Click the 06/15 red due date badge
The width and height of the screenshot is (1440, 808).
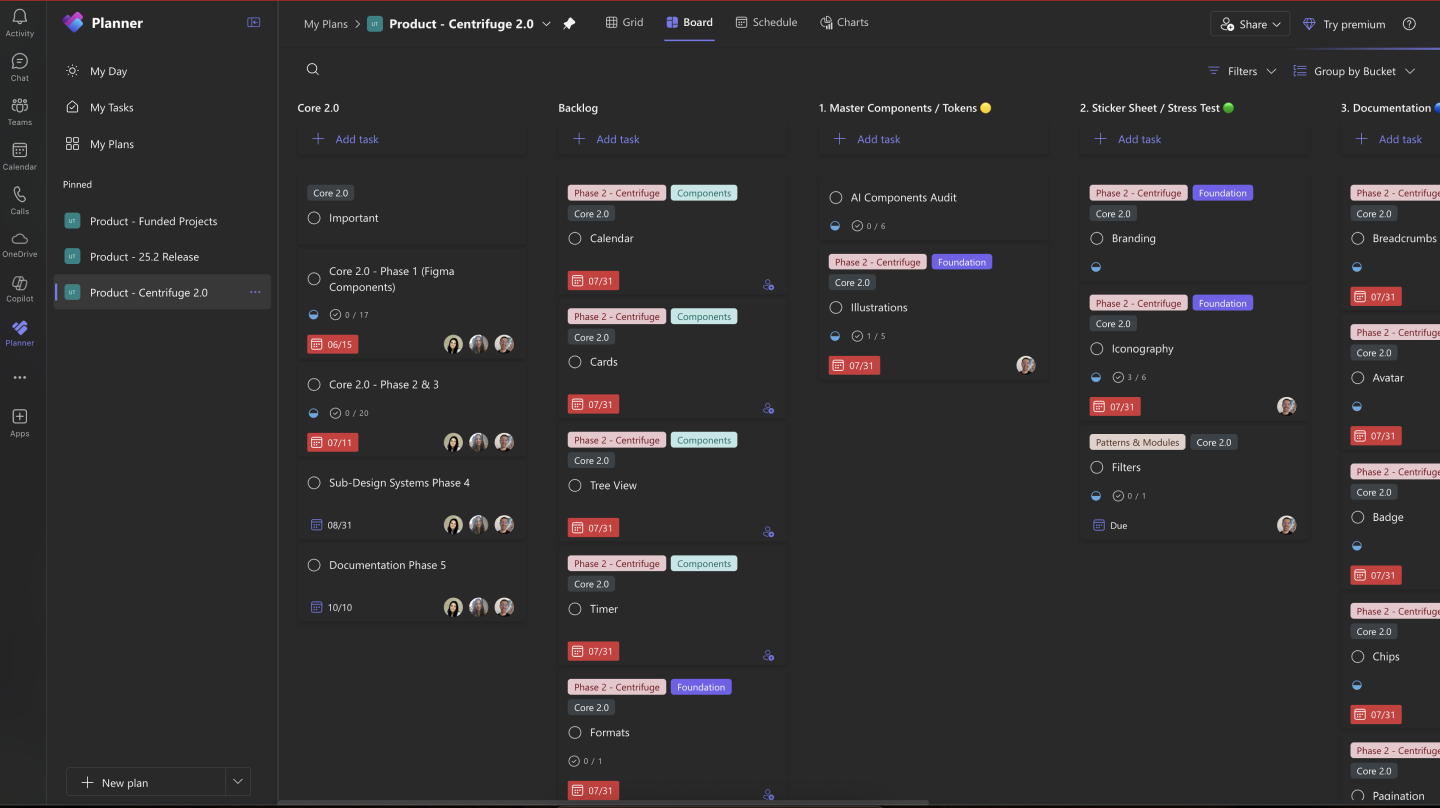(x=332, y=344)
